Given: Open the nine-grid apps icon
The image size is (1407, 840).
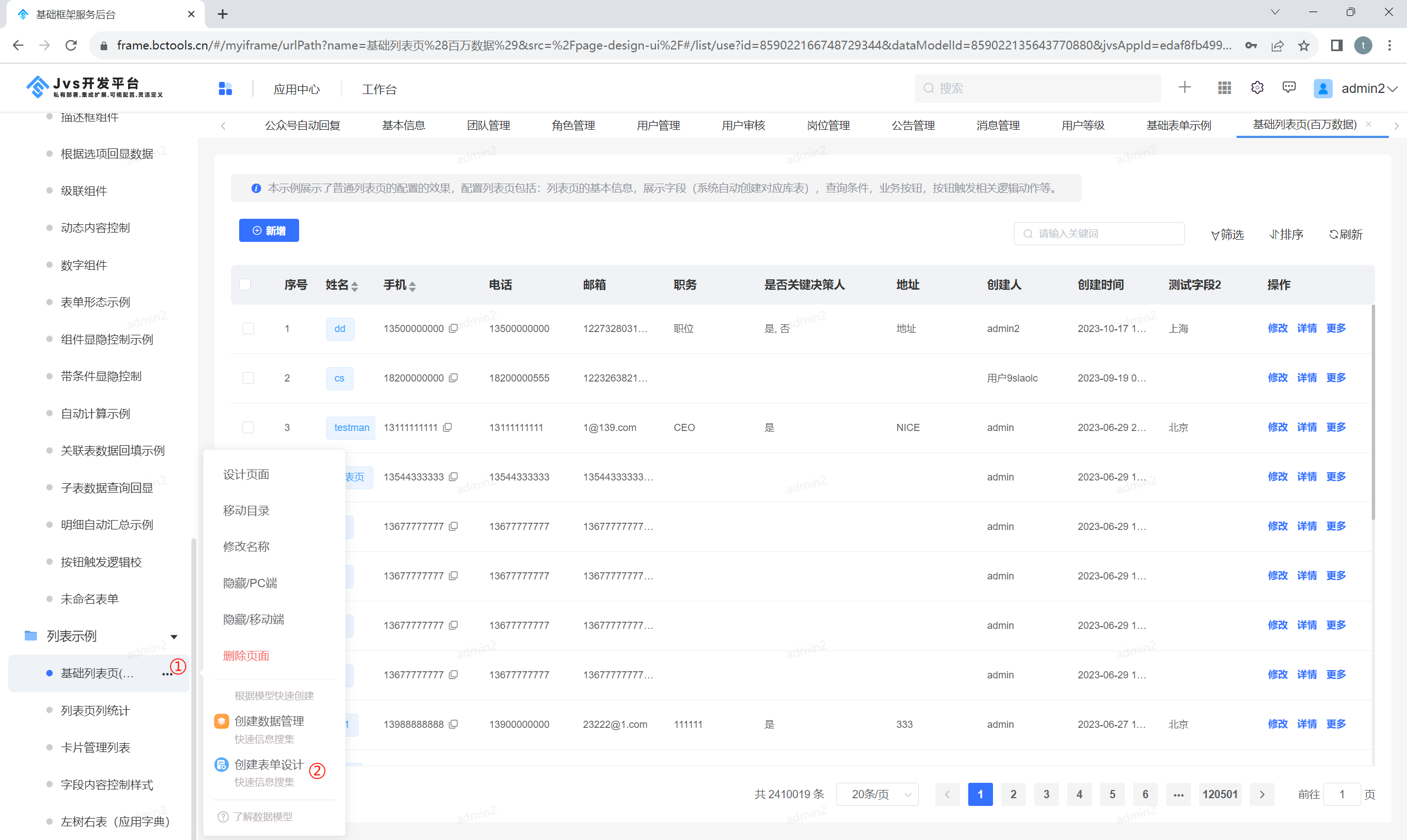Looking at the screenshot, I should pos(1224,88).
